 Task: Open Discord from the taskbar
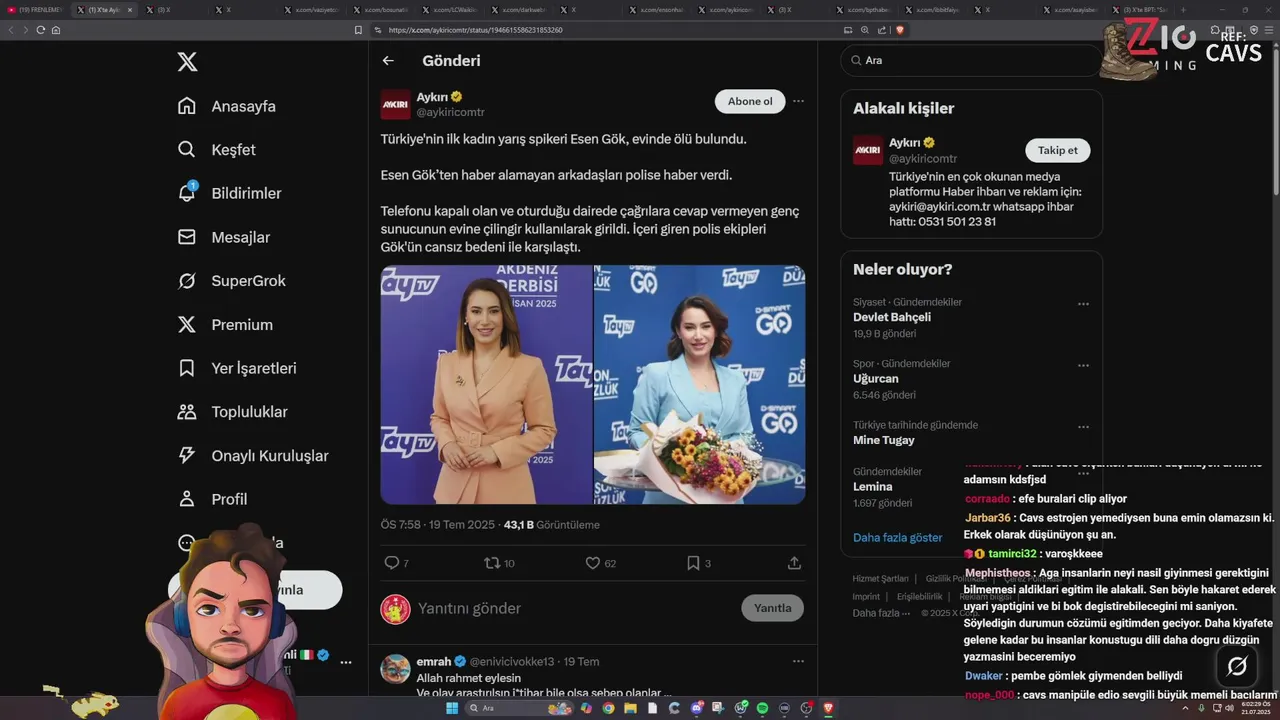696,708
